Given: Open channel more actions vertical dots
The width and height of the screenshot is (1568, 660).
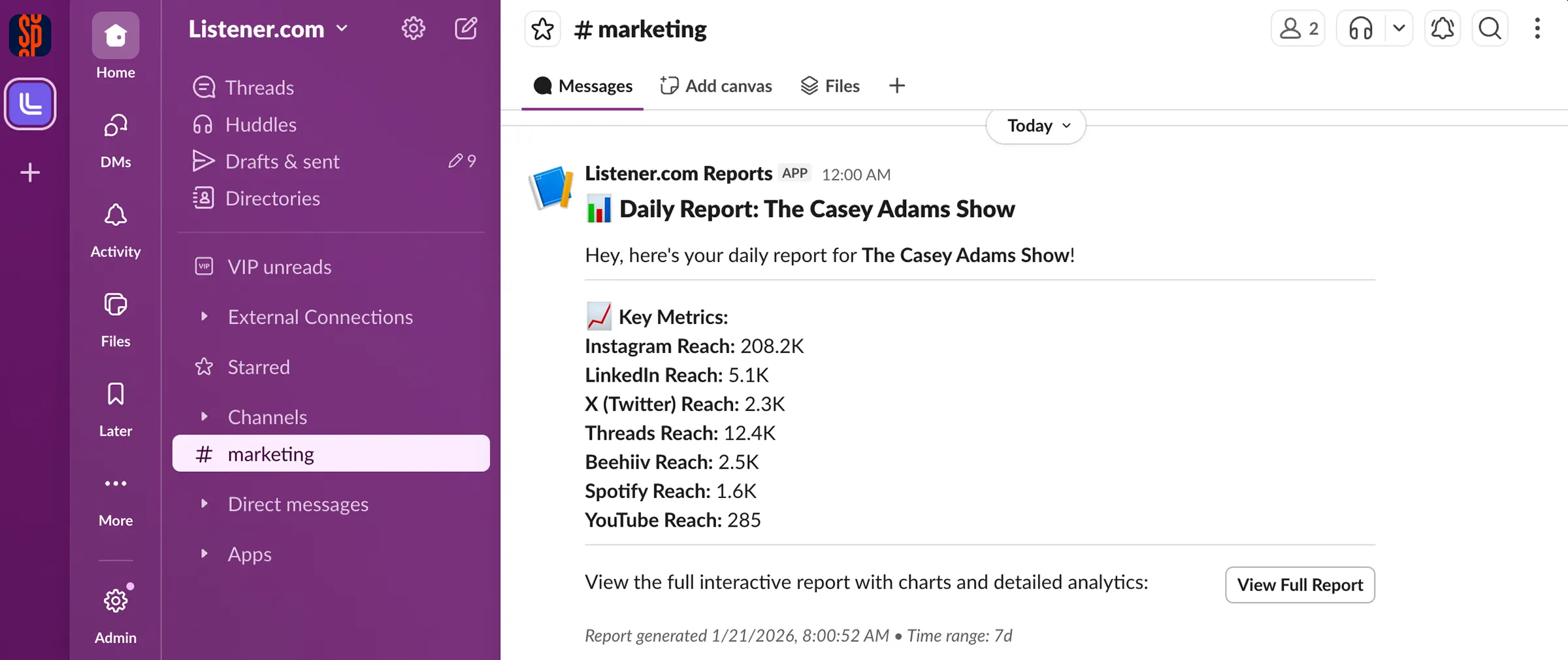Looking at the screenshot, I should pos(1537,29).
